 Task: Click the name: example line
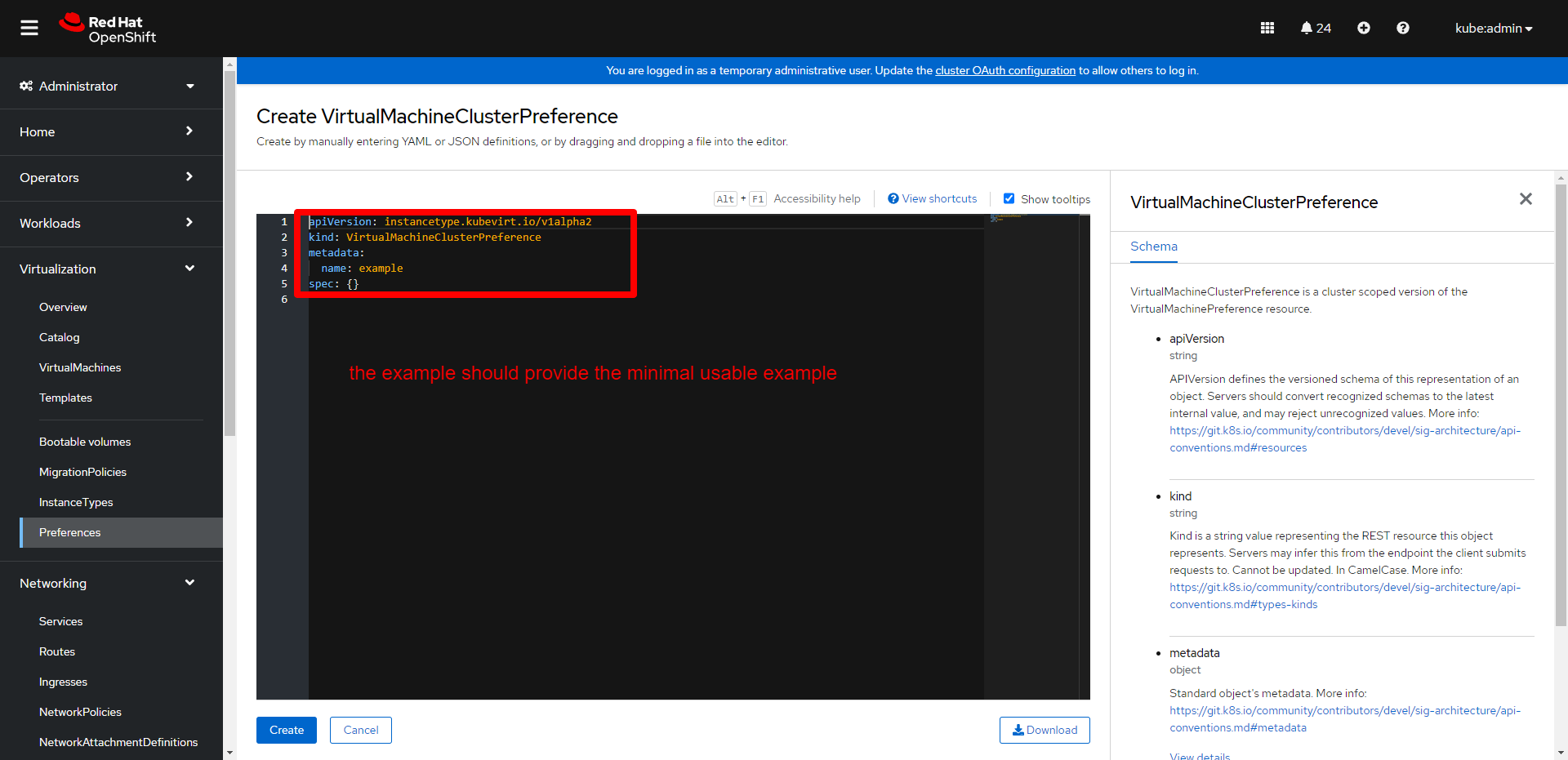tap(362, 268)
